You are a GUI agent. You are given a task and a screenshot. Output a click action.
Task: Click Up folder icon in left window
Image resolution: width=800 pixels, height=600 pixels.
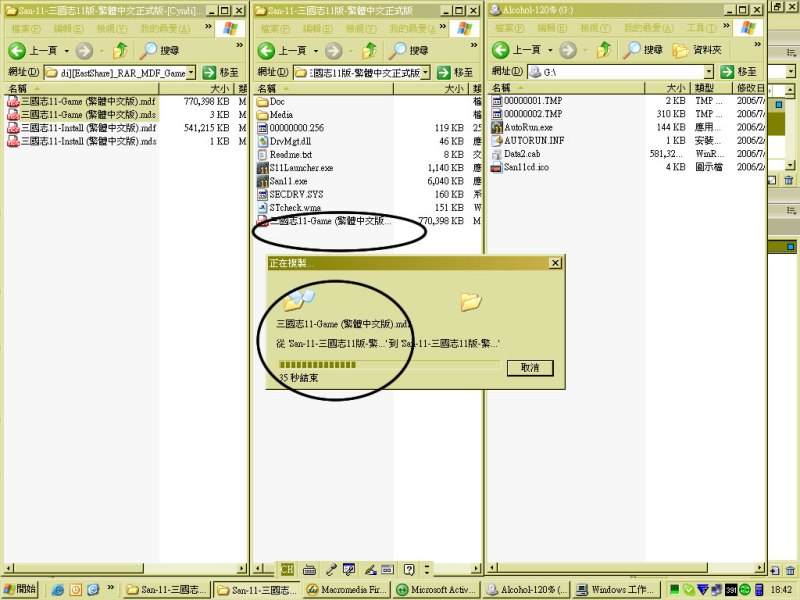coord(120,51)
